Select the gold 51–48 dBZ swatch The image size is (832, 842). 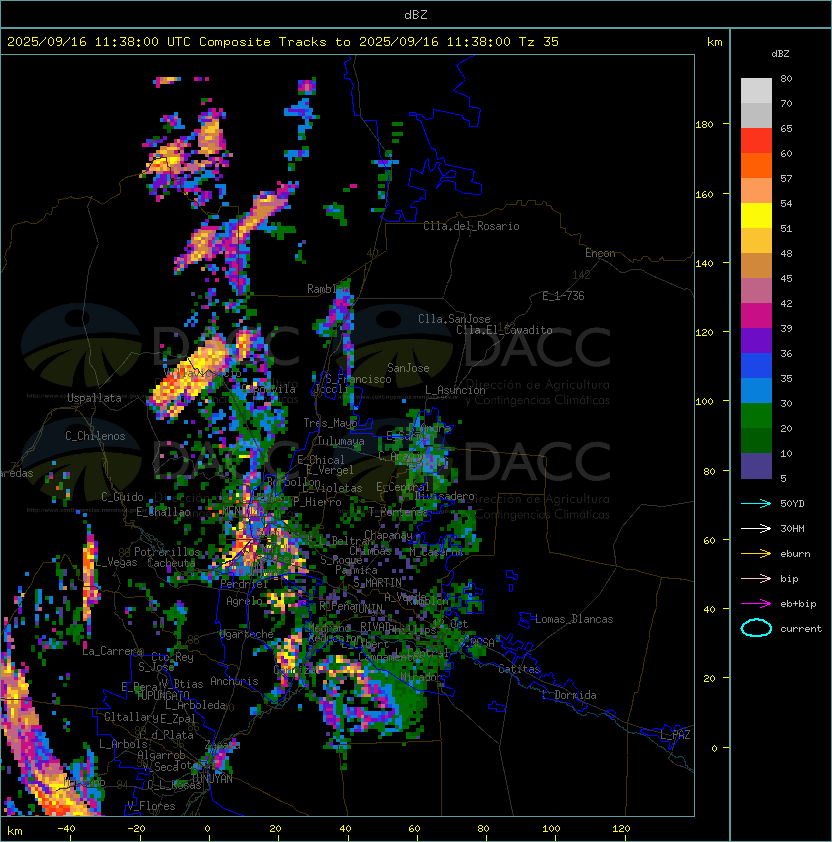[x=756, y=241]
